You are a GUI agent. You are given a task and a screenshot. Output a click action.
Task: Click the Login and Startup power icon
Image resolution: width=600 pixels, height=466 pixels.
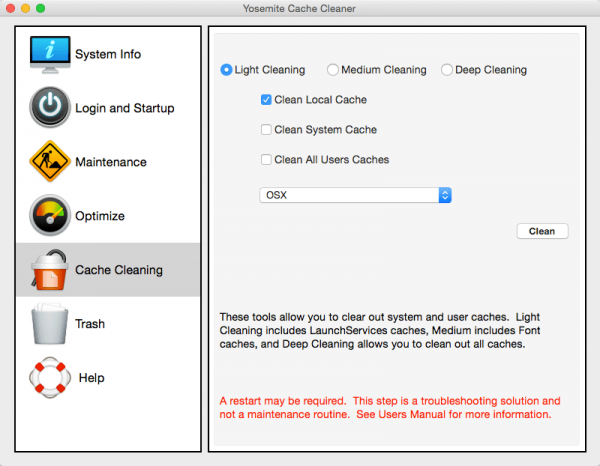[50, 107]
